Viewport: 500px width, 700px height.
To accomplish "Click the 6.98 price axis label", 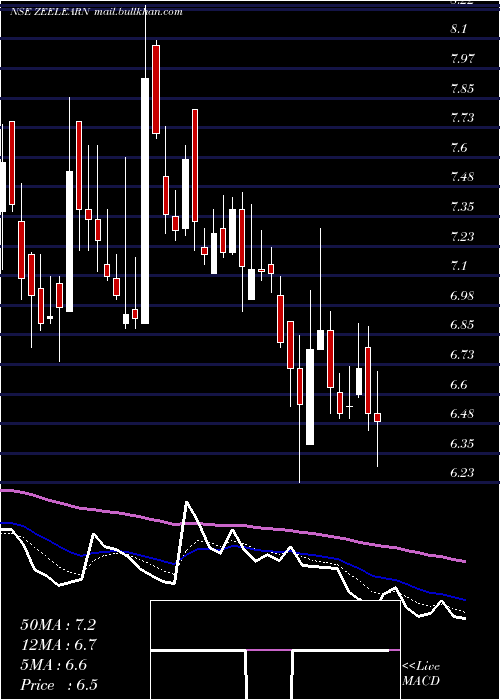I will (x=462, y=296).
